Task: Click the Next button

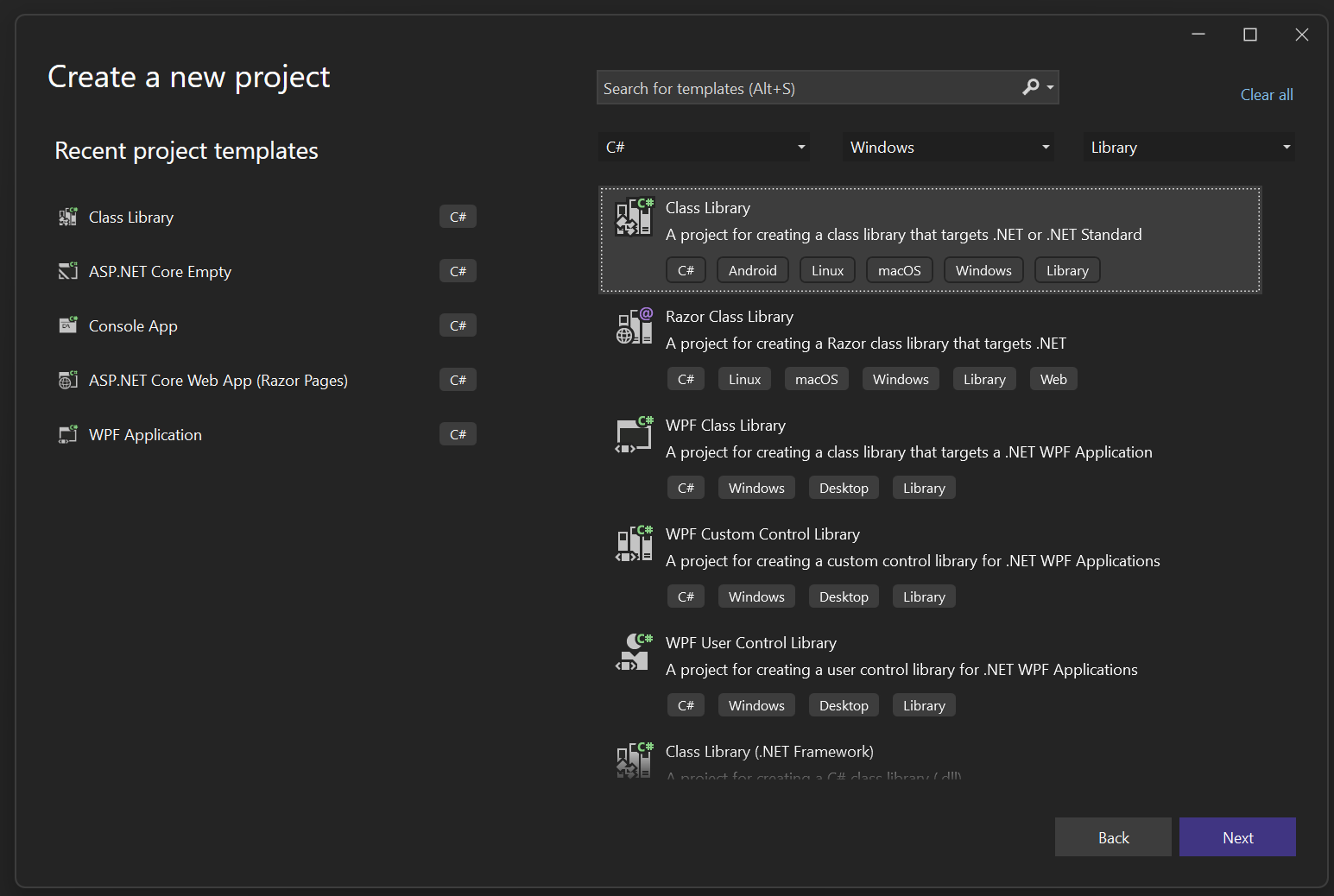Action: [x=1236, y=836]
